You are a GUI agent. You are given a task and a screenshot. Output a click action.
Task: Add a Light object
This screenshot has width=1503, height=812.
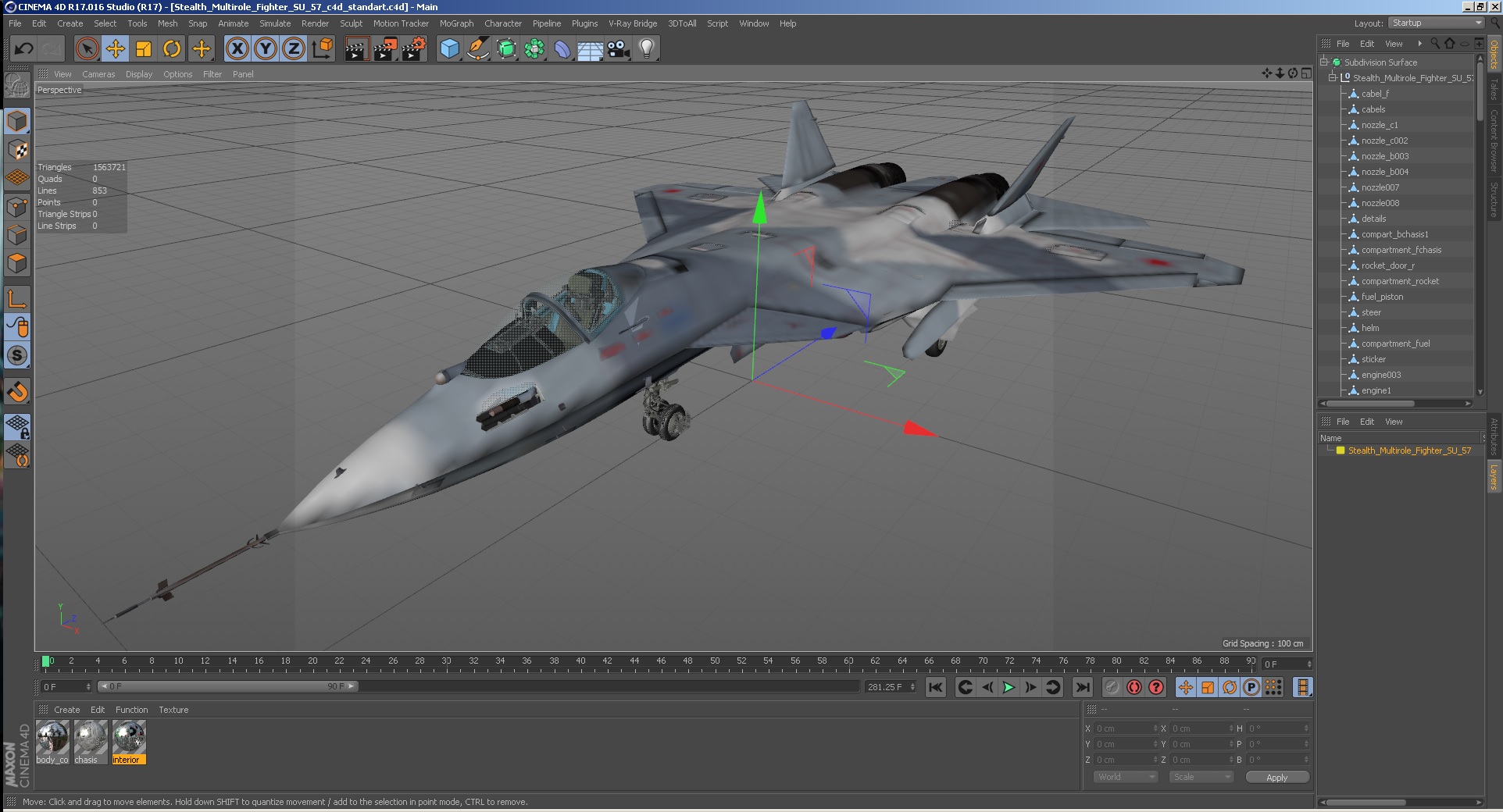647,48
